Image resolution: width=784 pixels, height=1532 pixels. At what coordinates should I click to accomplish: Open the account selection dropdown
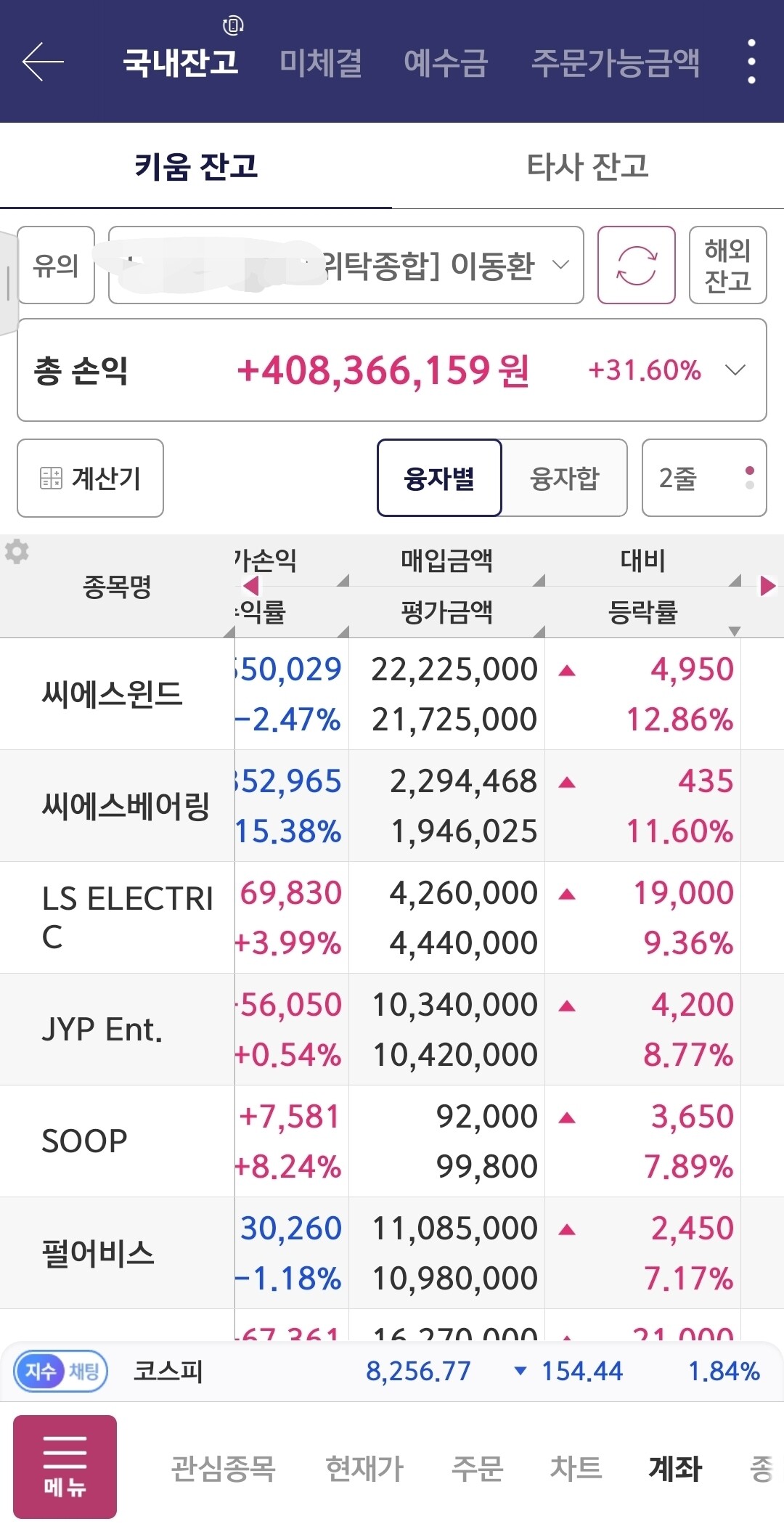[x=346, y=265]
